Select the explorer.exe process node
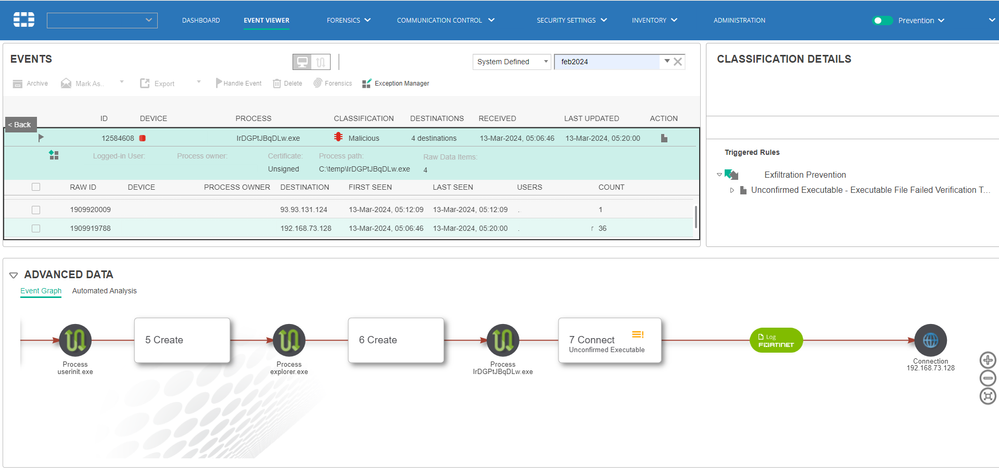The image size is (999, 470). [289, 340]
